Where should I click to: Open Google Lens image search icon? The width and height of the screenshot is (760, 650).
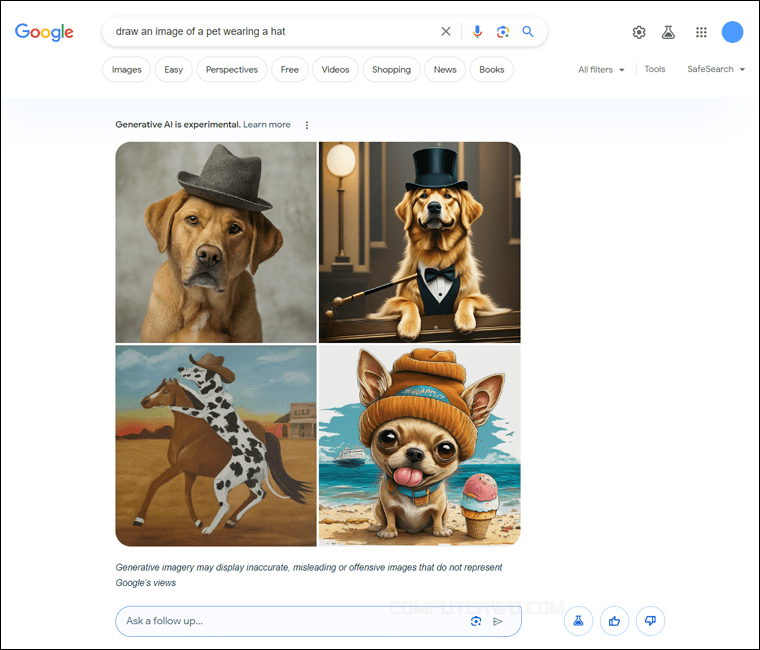503,32
